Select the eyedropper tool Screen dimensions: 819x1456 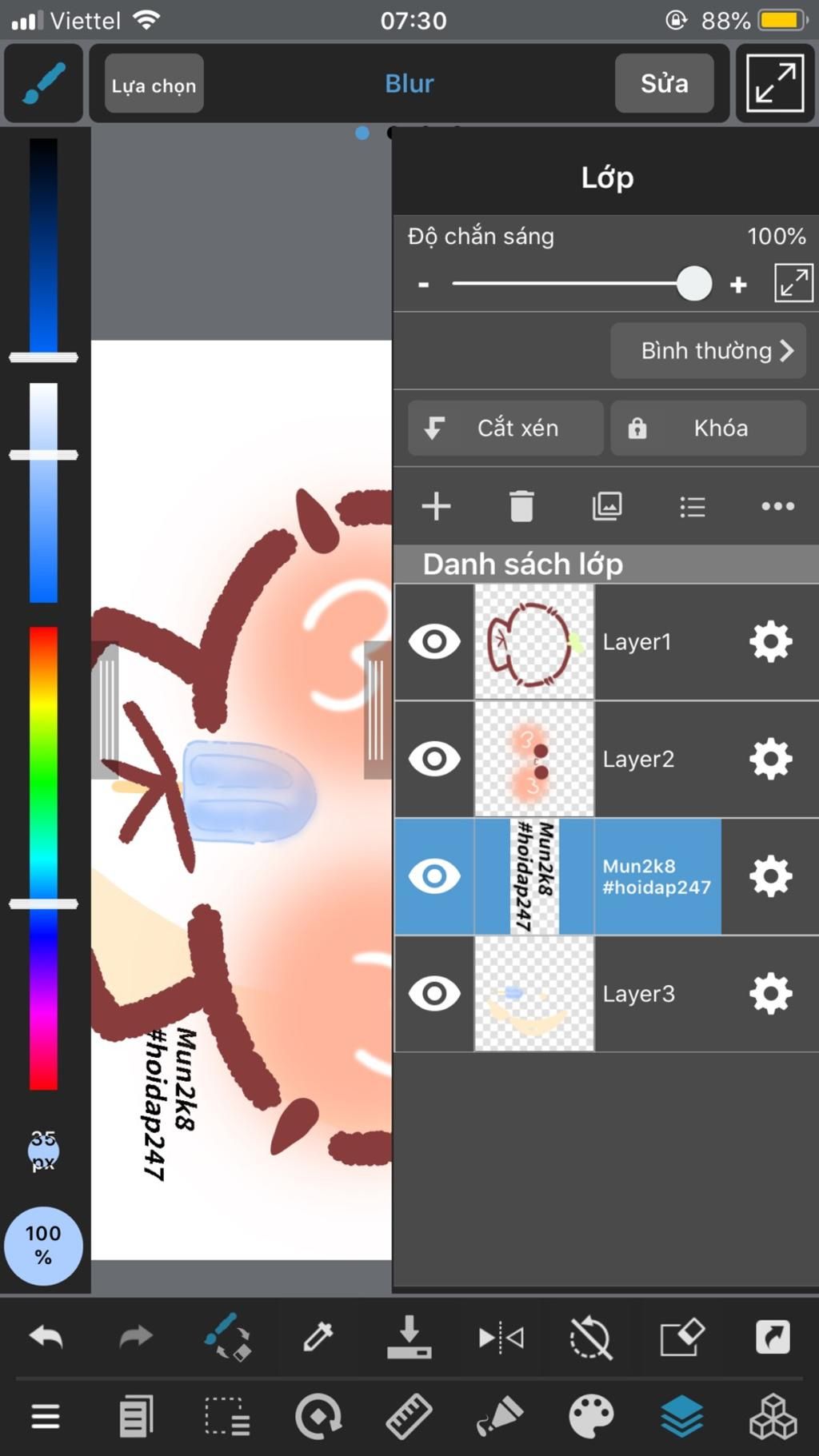point(318,1336)
